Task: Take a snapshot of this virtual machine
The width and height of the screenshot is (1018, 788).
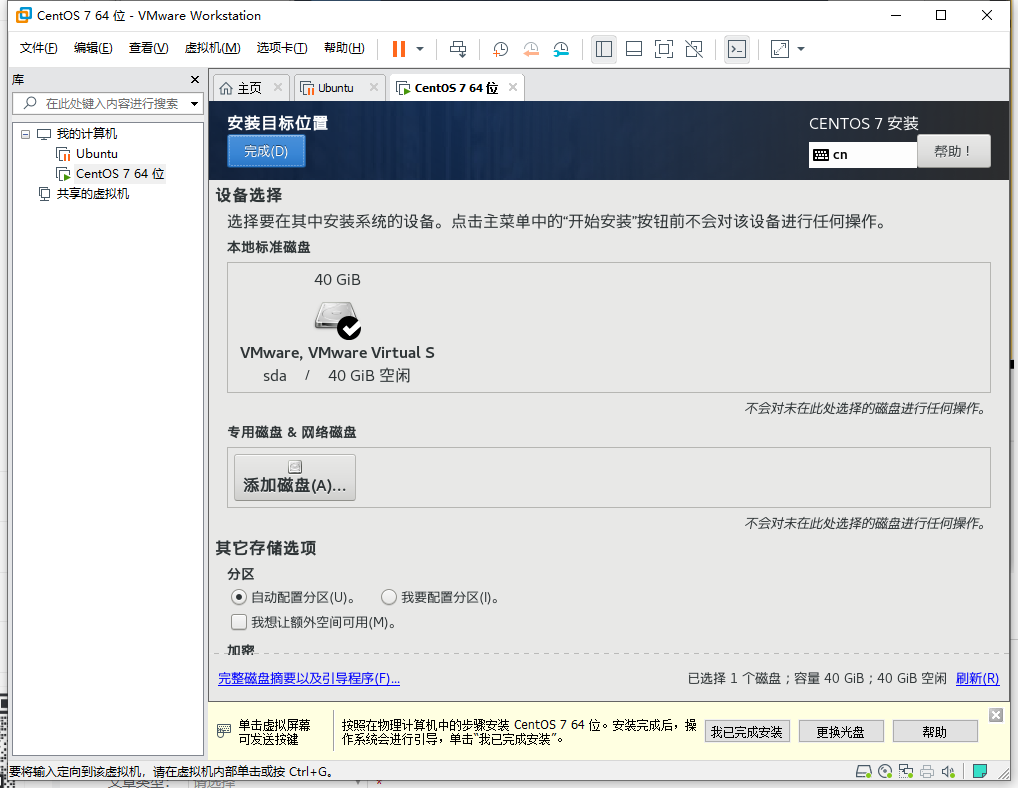Action: pos(500,49)
